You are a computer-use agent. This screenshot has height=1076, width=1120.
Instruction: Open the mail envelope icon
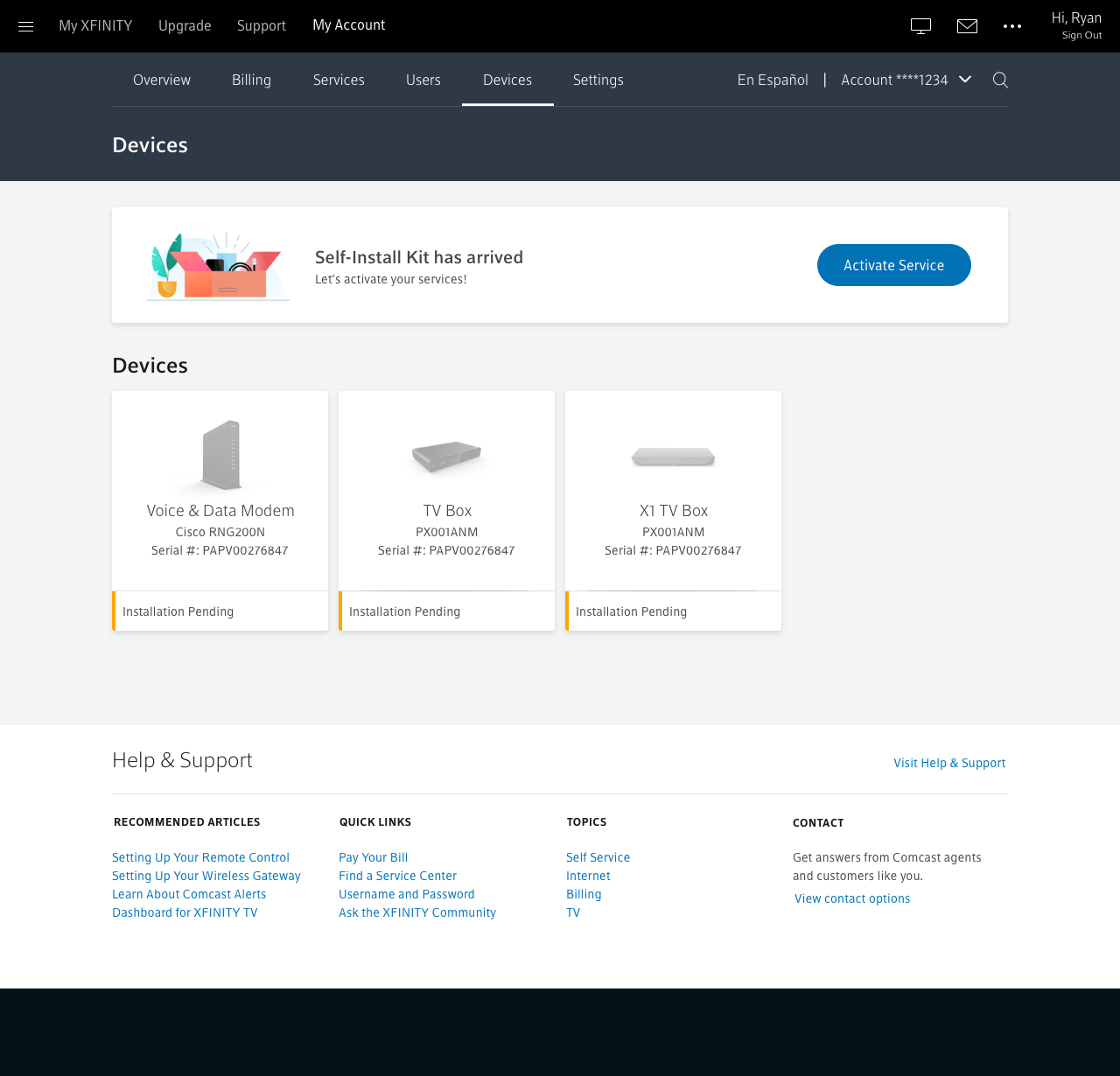point(967,26)
